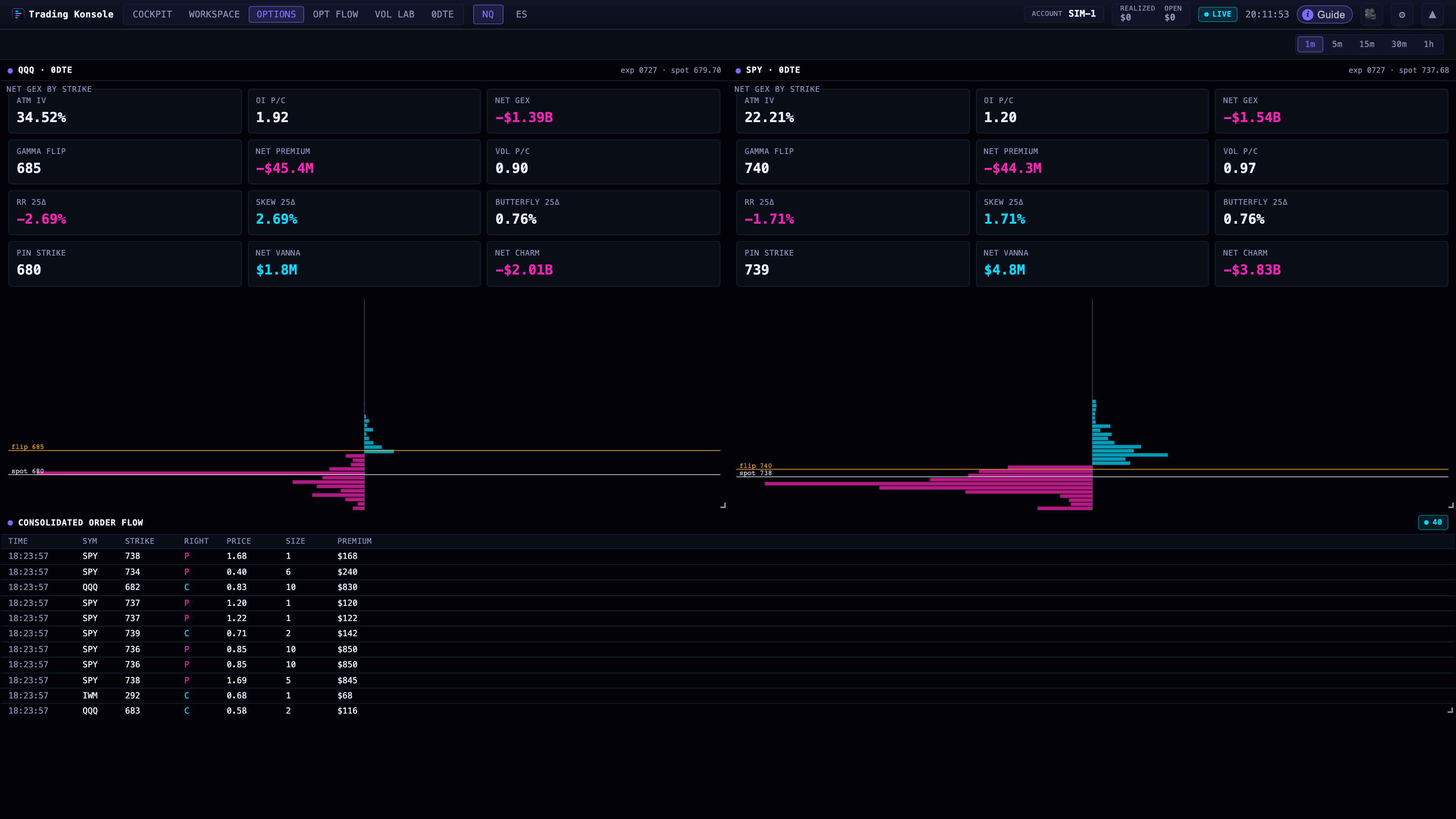Select the 1m timeframe
The image size is (1456, 819).
(x=1310, y=44)
